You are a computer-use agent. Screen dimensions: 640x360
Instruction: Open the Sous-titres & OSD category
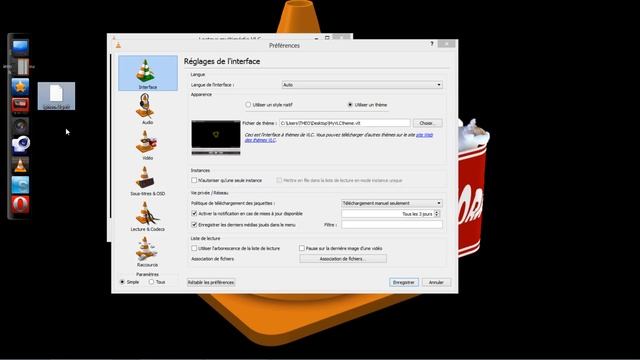[148, 180]
